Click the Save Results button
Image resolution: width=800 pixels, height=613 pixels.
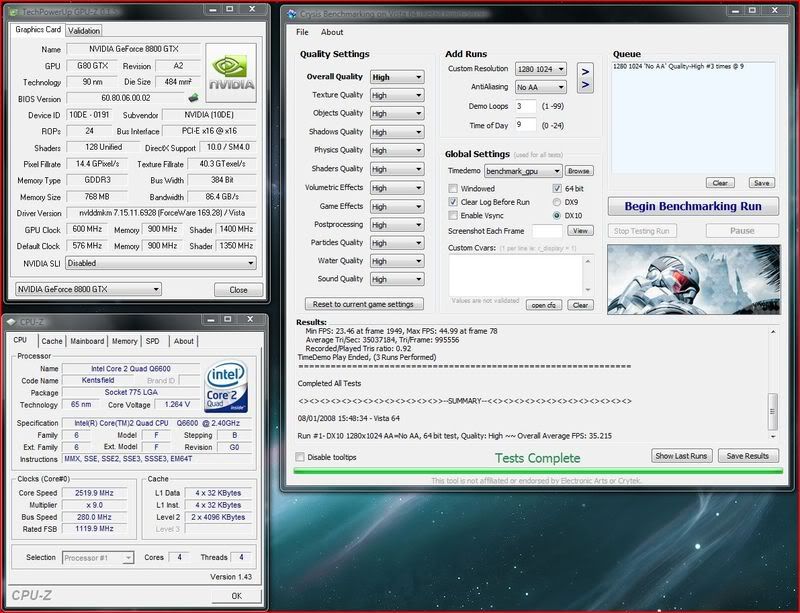(x=748, y=456)
